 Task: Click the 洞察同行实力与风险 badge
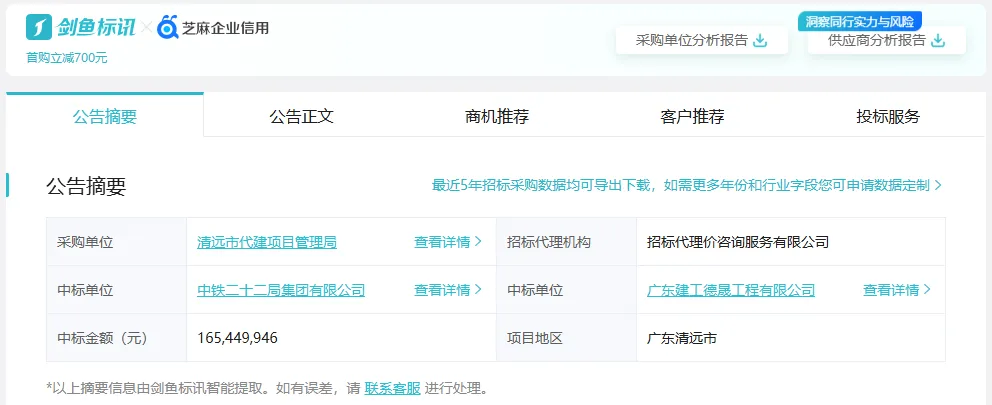(x=859, y=21)
